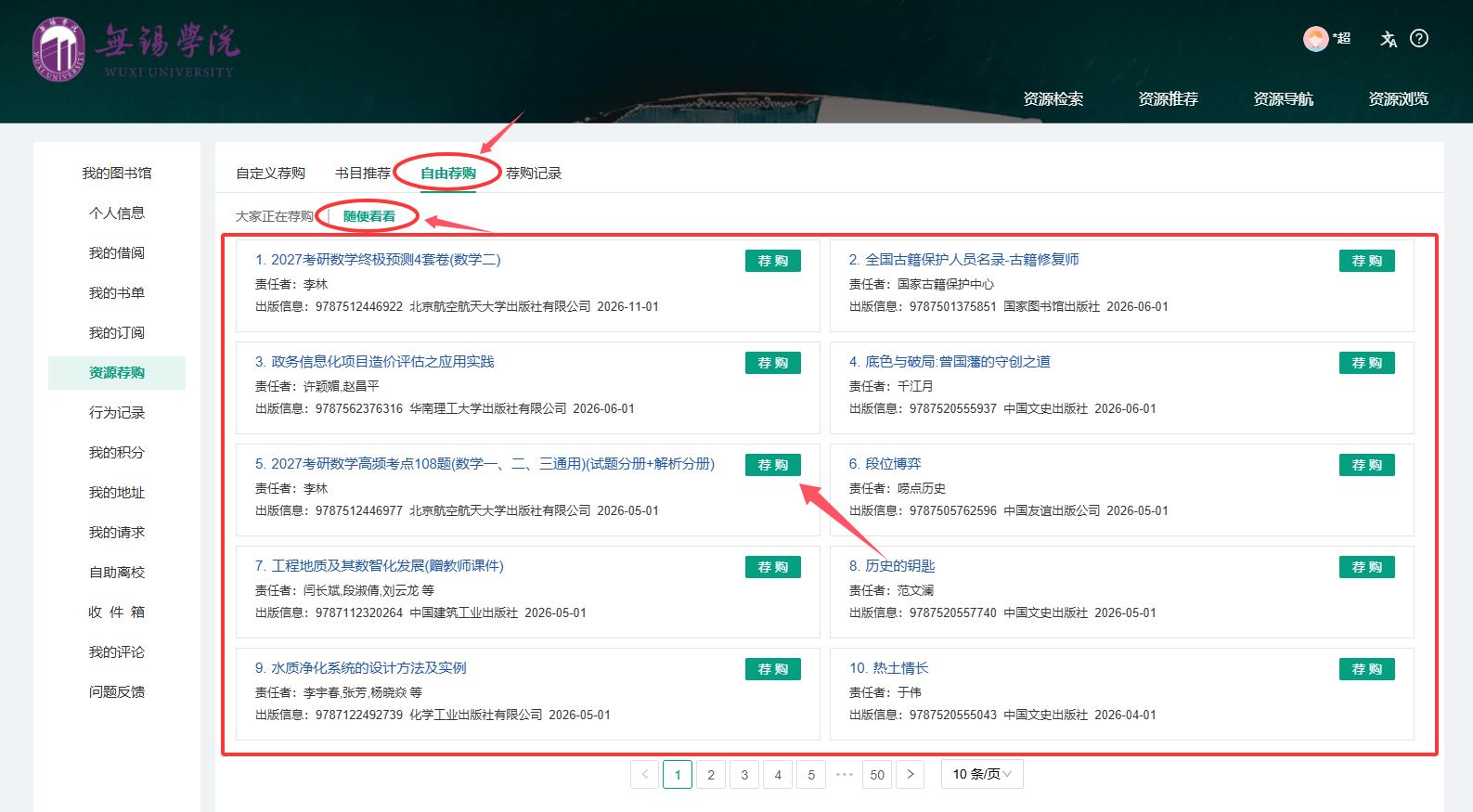Open 全国古籍保护人员名录-古籍修复师 title link

coord(972,260)
